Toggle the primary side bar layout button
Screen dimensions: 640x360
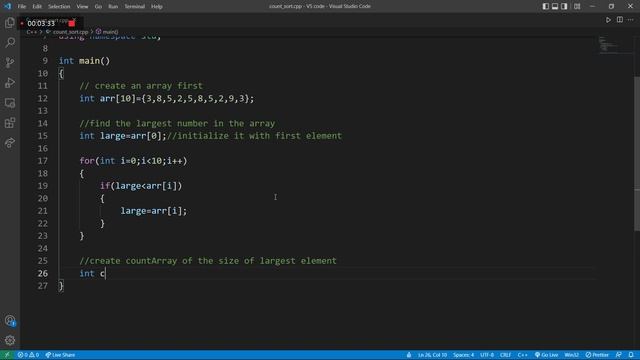click(x=546, y=6)
